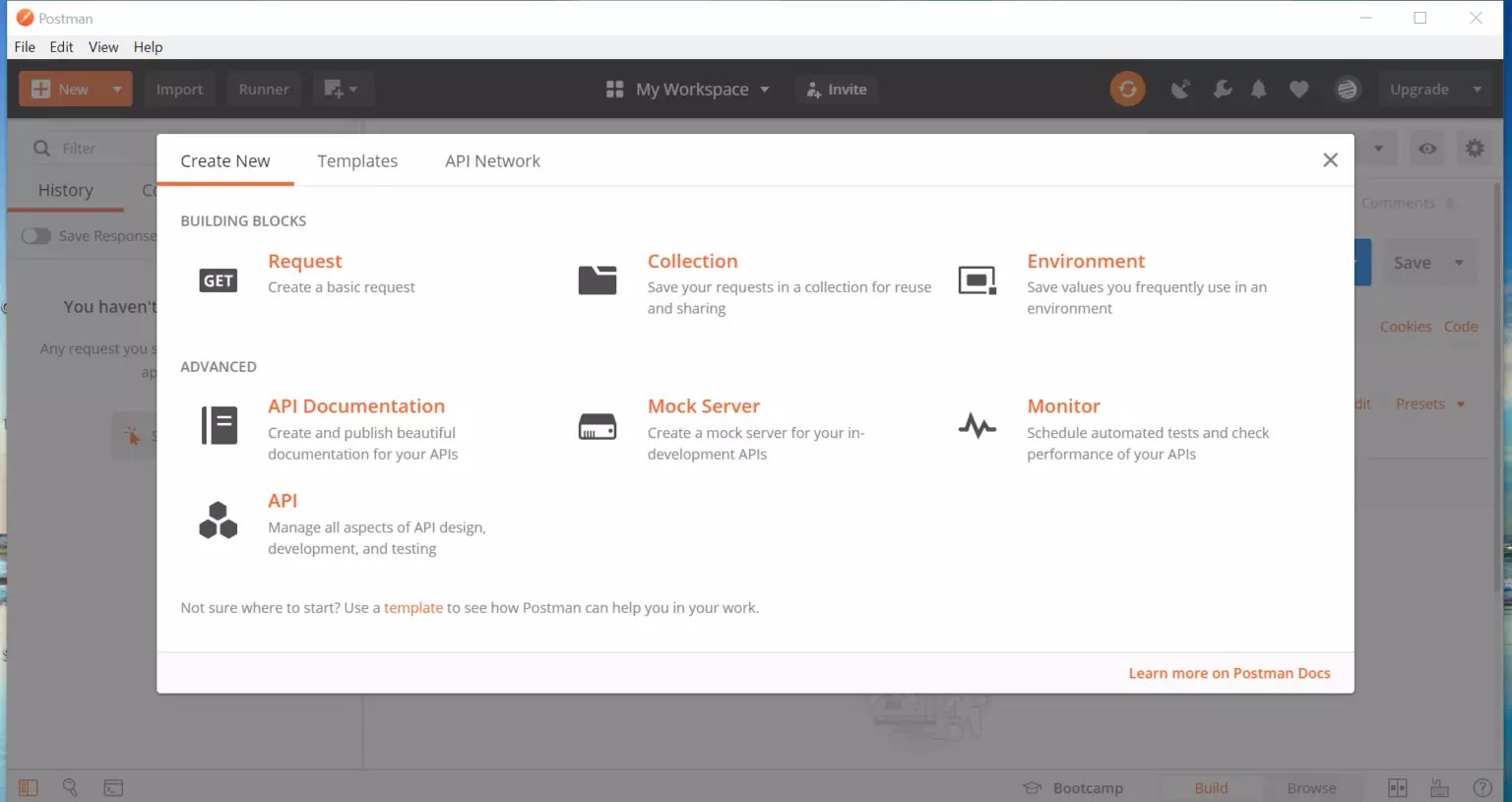Expand the Upgrade dropdown arrow

click(1477, 90)
